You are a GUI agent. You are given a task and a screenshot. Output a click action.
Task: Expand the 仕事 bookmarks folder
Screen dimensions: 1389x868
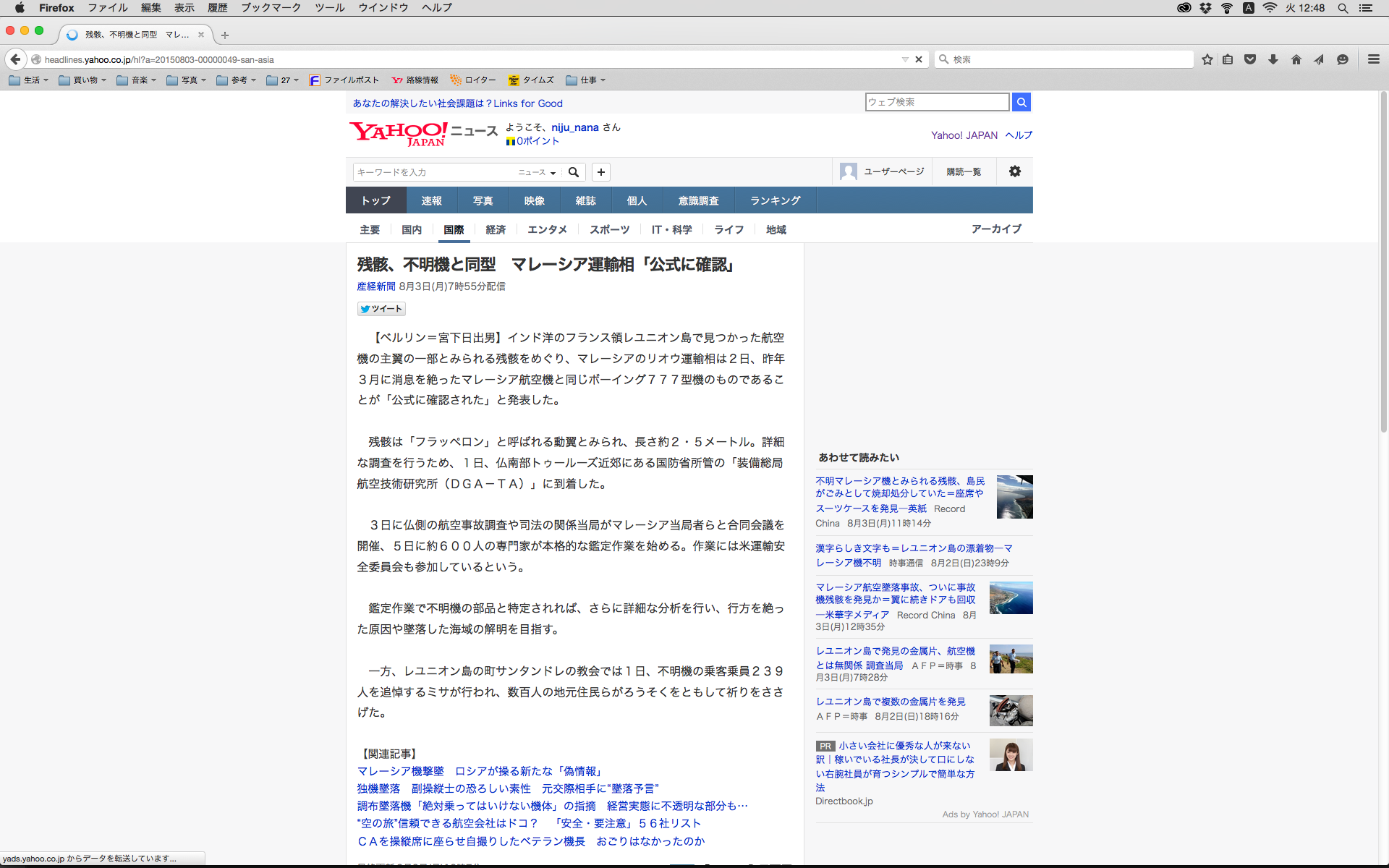pyautogui.click(x=586, y=80)
